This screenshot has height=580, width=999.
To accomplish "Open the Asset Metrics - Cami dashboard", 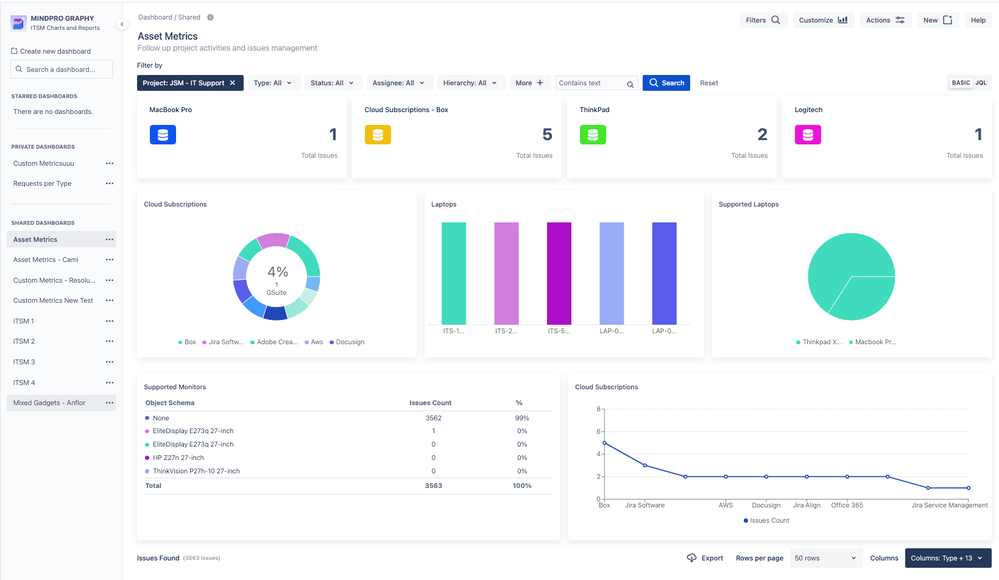I will [45, 259].
